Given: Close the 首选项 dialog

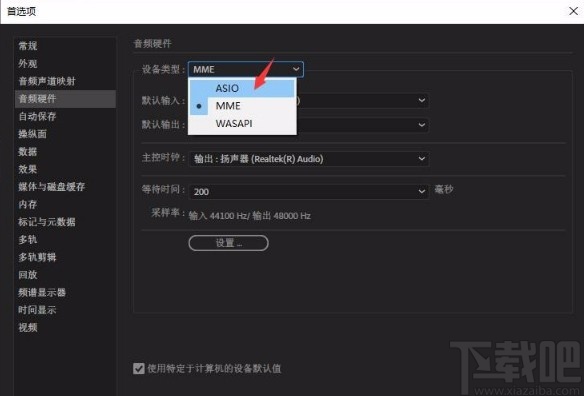Looking at the screenshot, I should [574, 11].
